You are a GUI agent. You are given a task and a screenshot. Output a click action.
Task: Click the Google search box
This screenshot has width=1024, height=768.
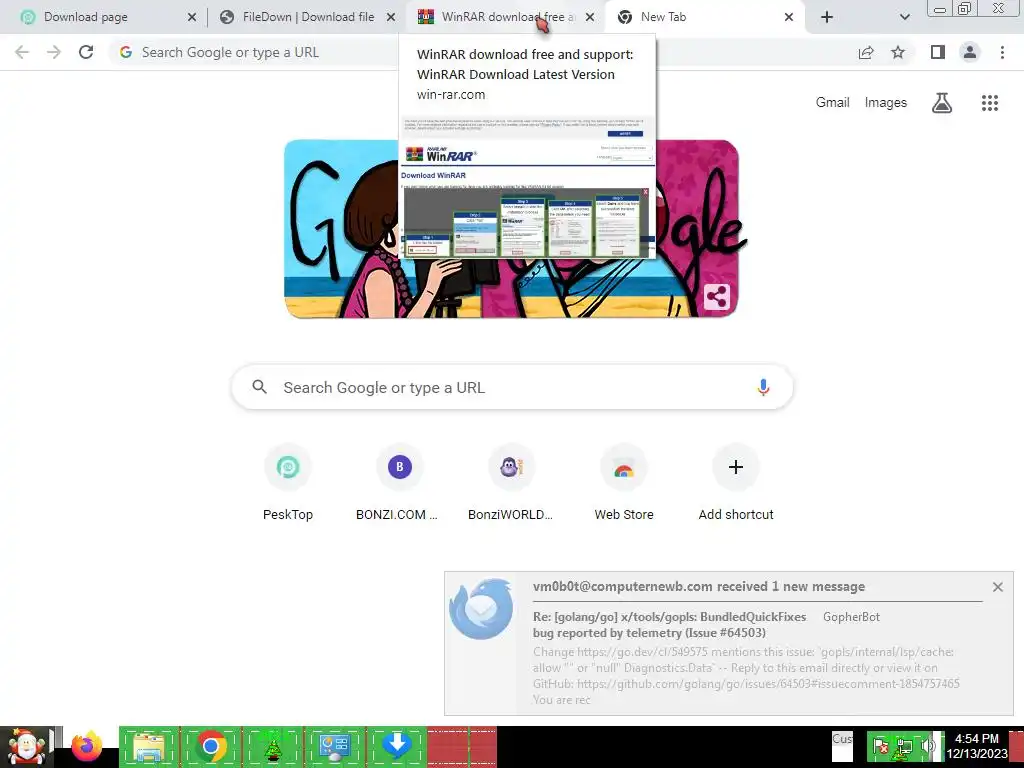pyautogui.click(x=513, y=387)
